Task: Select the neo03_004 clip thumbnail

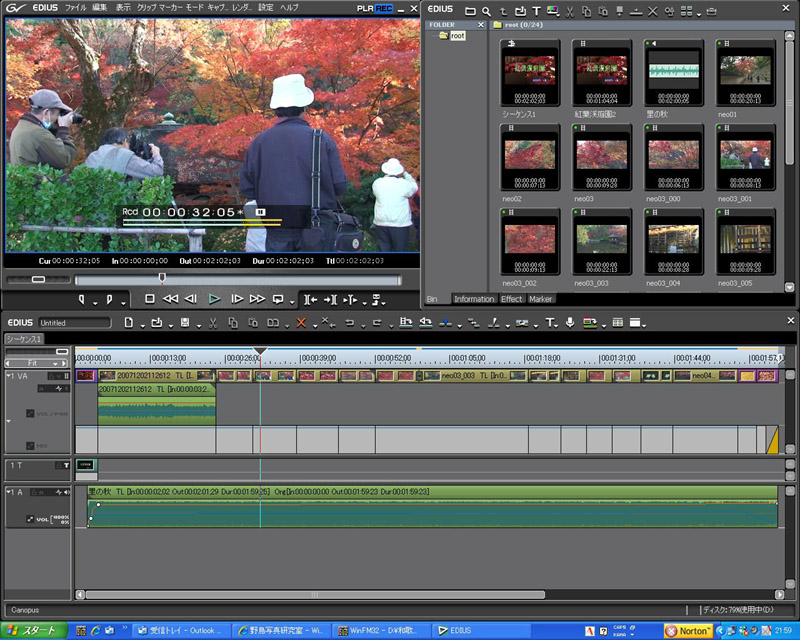Action: (x=673, y=241)
